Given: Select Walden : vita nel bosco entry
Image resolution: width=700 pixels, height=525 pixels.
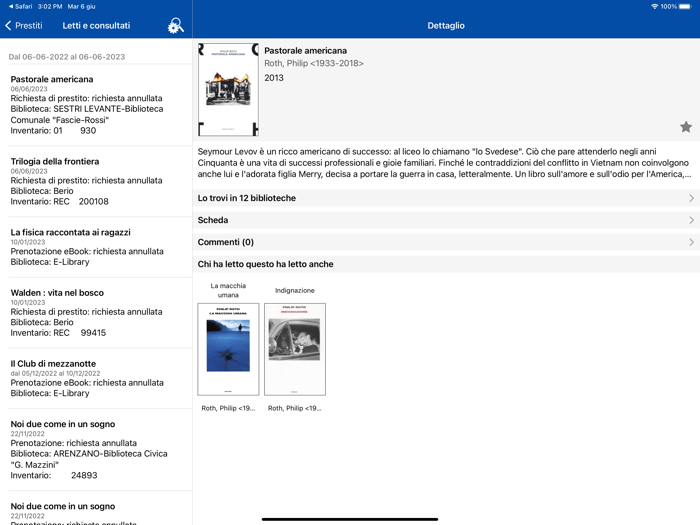Looking at the screenshot, I should coord(96,312).
